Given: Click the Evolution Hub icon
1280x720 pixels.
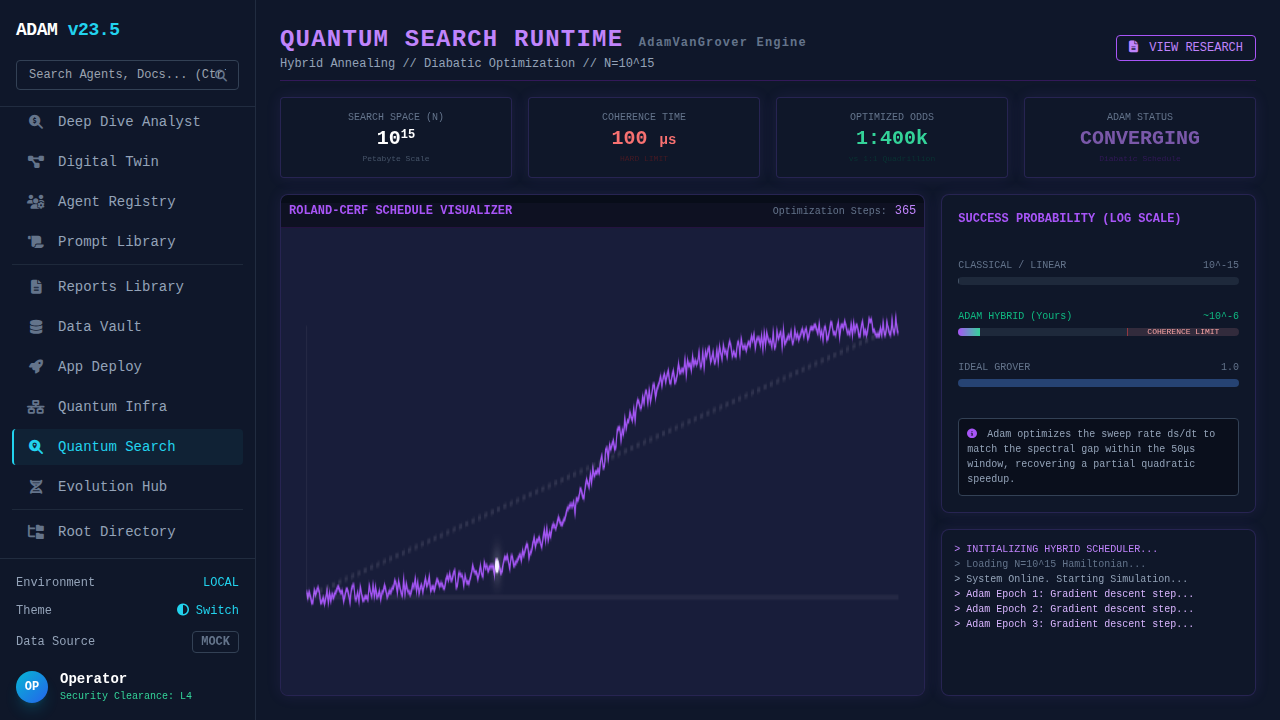Looking at the screenshot, I should 36,487.
